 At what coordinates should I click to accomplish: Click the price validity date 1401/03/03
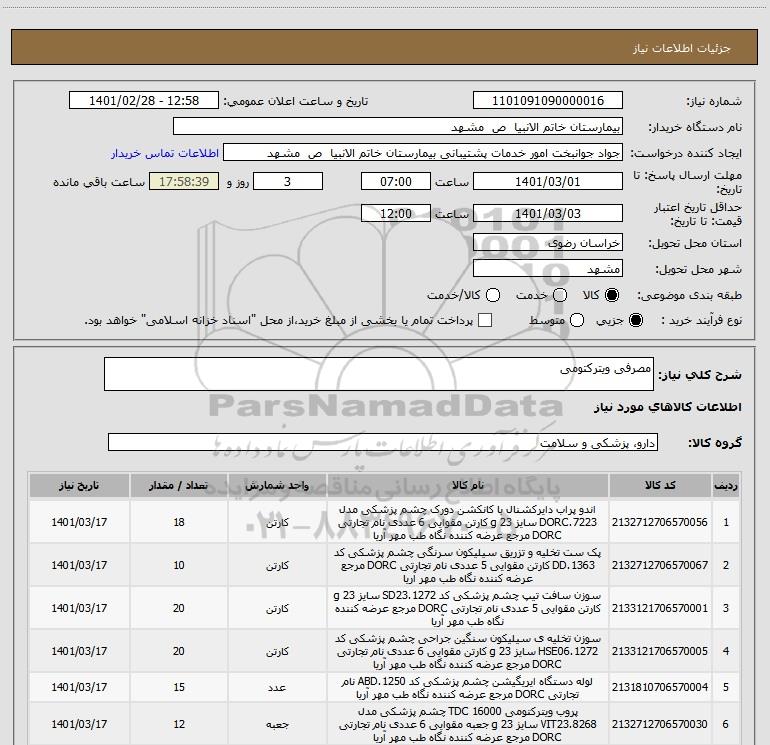(x=548, y=213)
